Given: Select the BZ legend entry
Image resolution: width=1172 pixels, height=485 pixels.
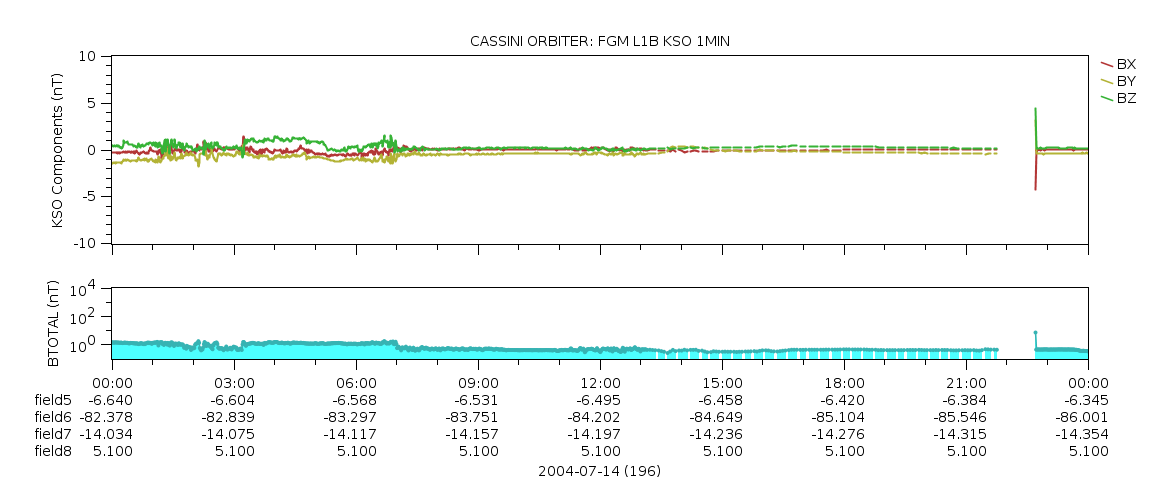Looking at the screenshot, I should tap(1118, 98).
